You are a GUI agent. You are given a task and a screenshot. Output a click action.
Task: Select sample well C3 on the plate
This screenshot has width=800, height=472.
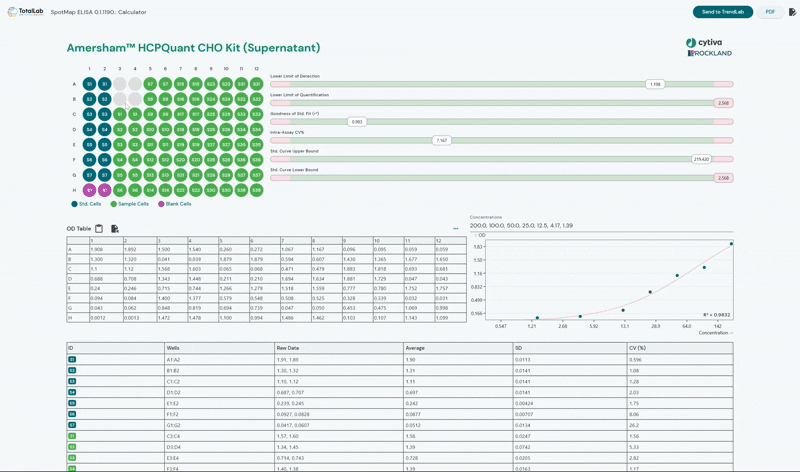point(120,114)
